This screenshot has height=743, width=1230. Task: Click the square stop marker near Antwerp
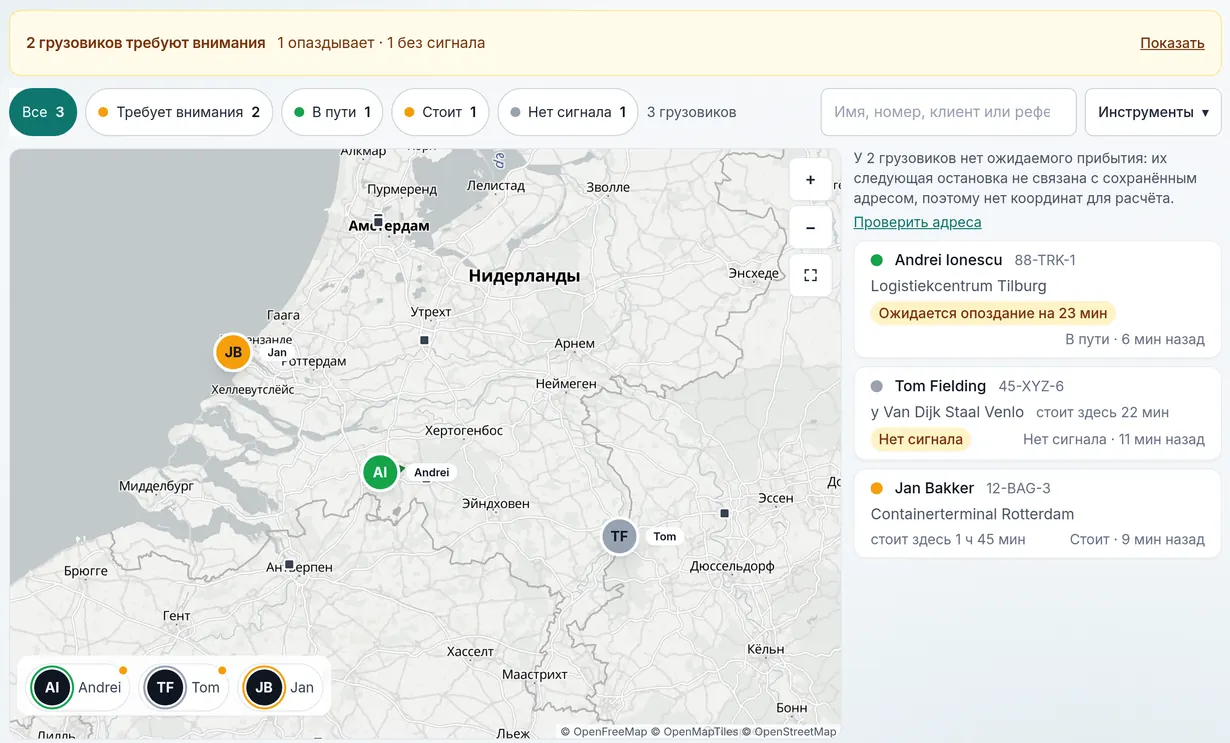(x=289, y=565)
